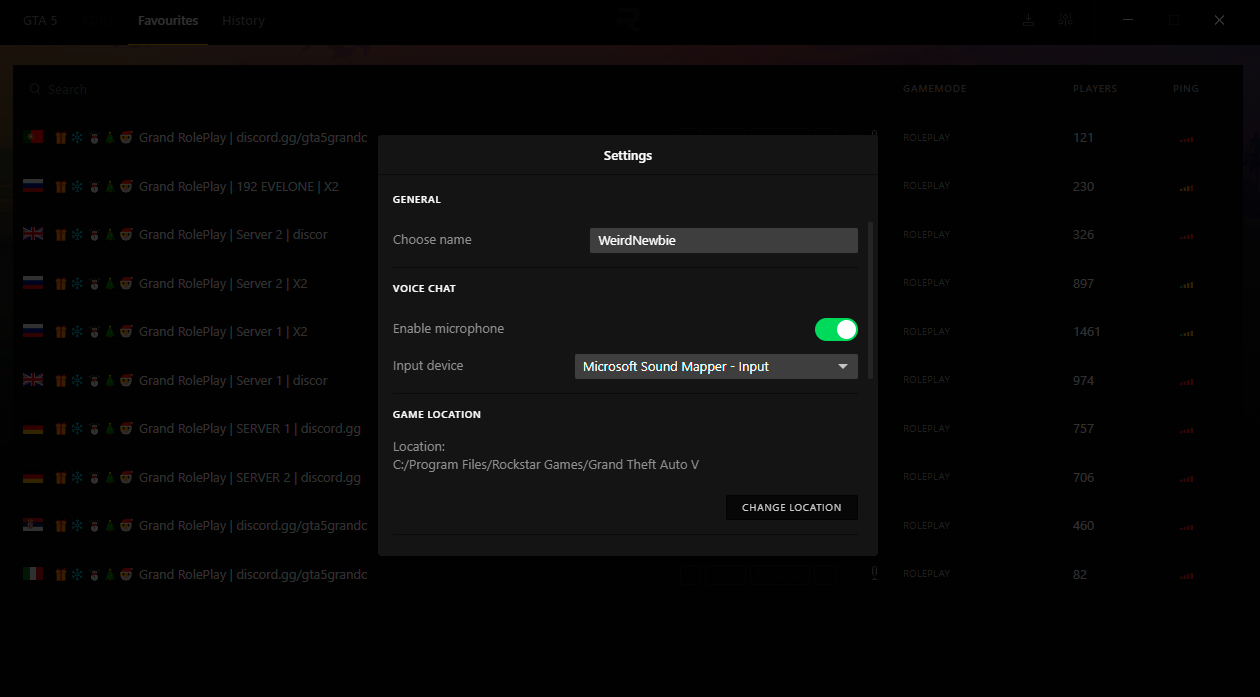Sort server list by PLAYERS column

tap(1094, 89)
